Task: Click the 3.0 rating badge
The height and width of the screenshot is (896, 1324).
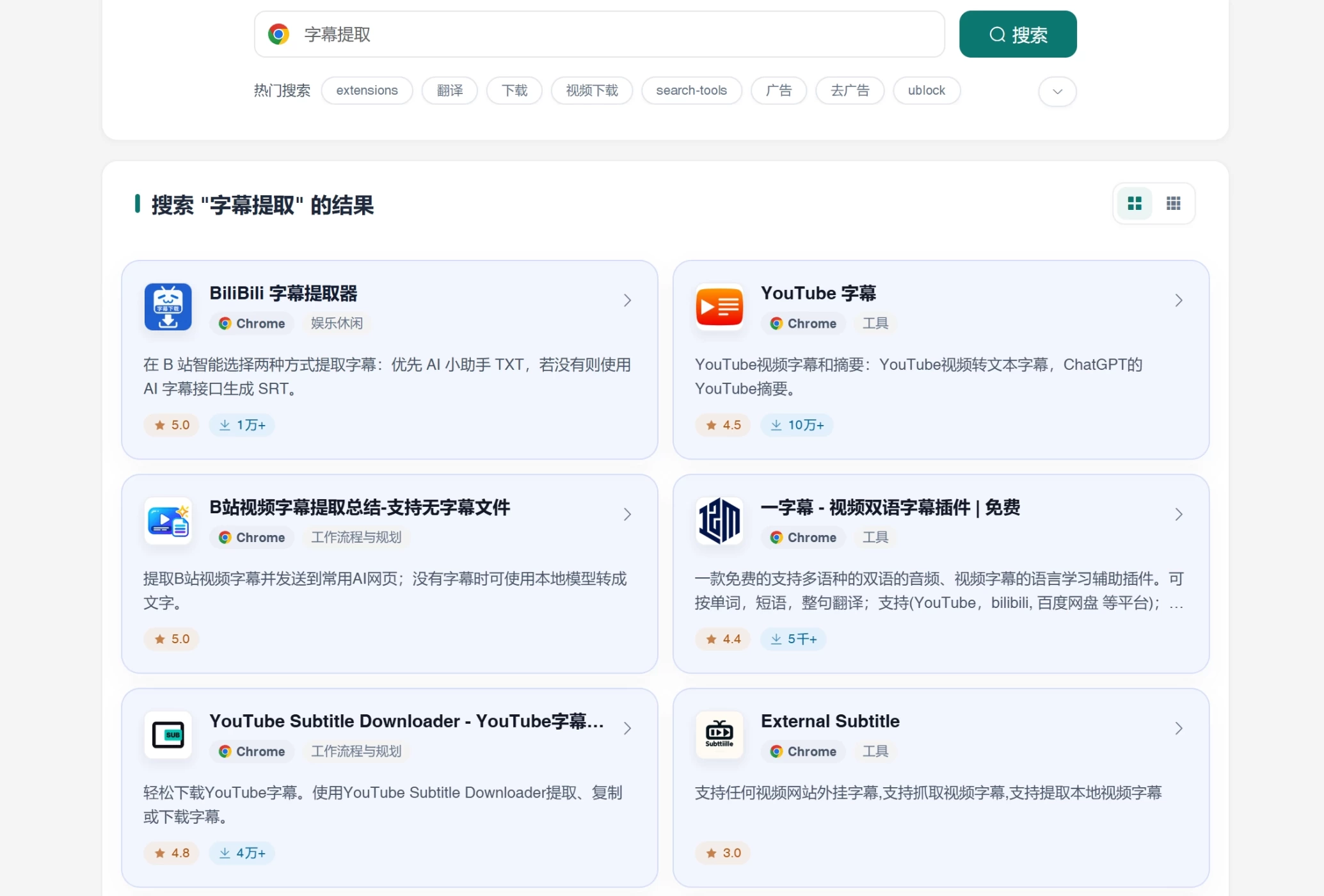Action: 723,853
